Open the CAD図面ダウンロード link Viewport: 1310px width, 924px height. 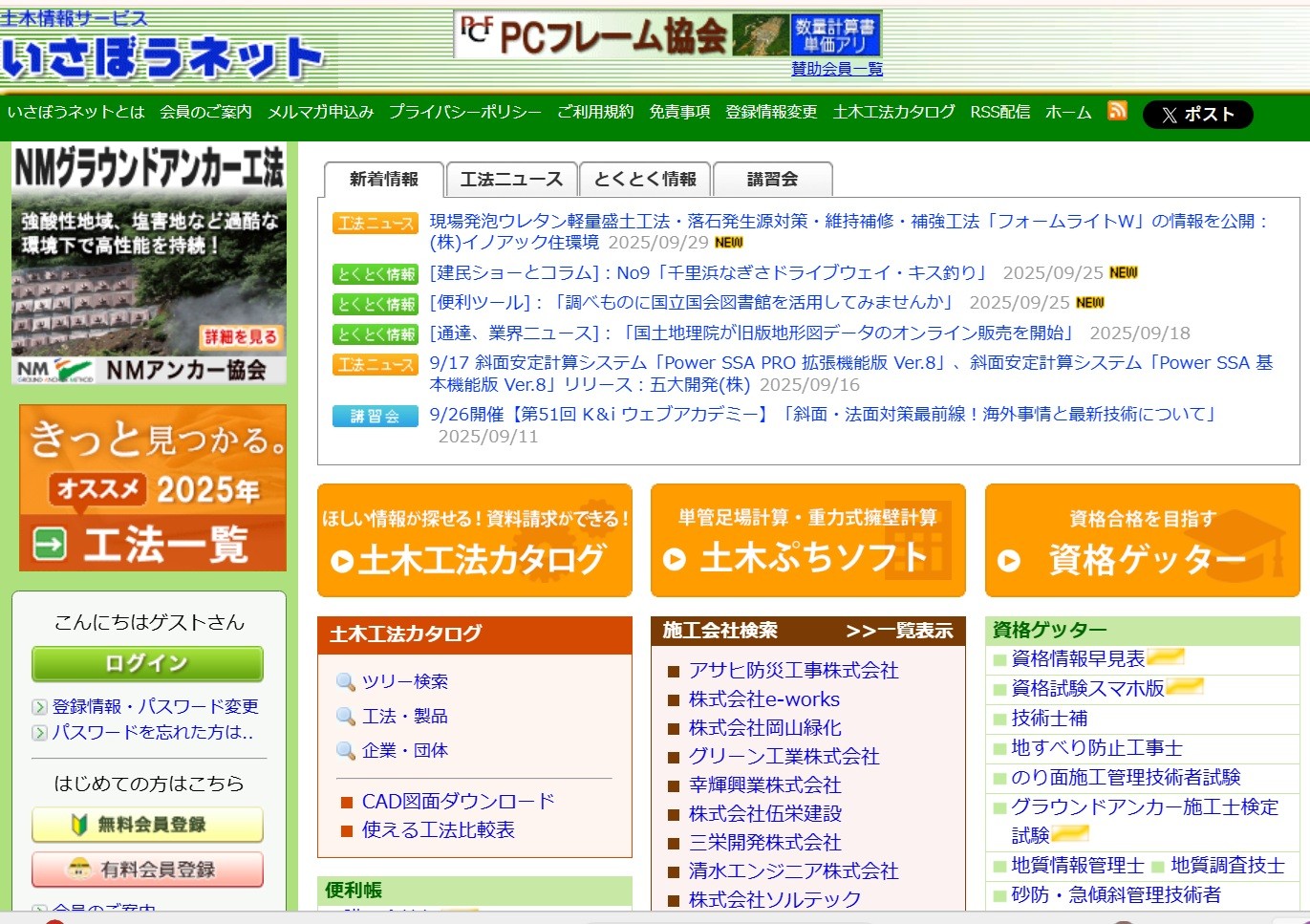click(458, 801)
